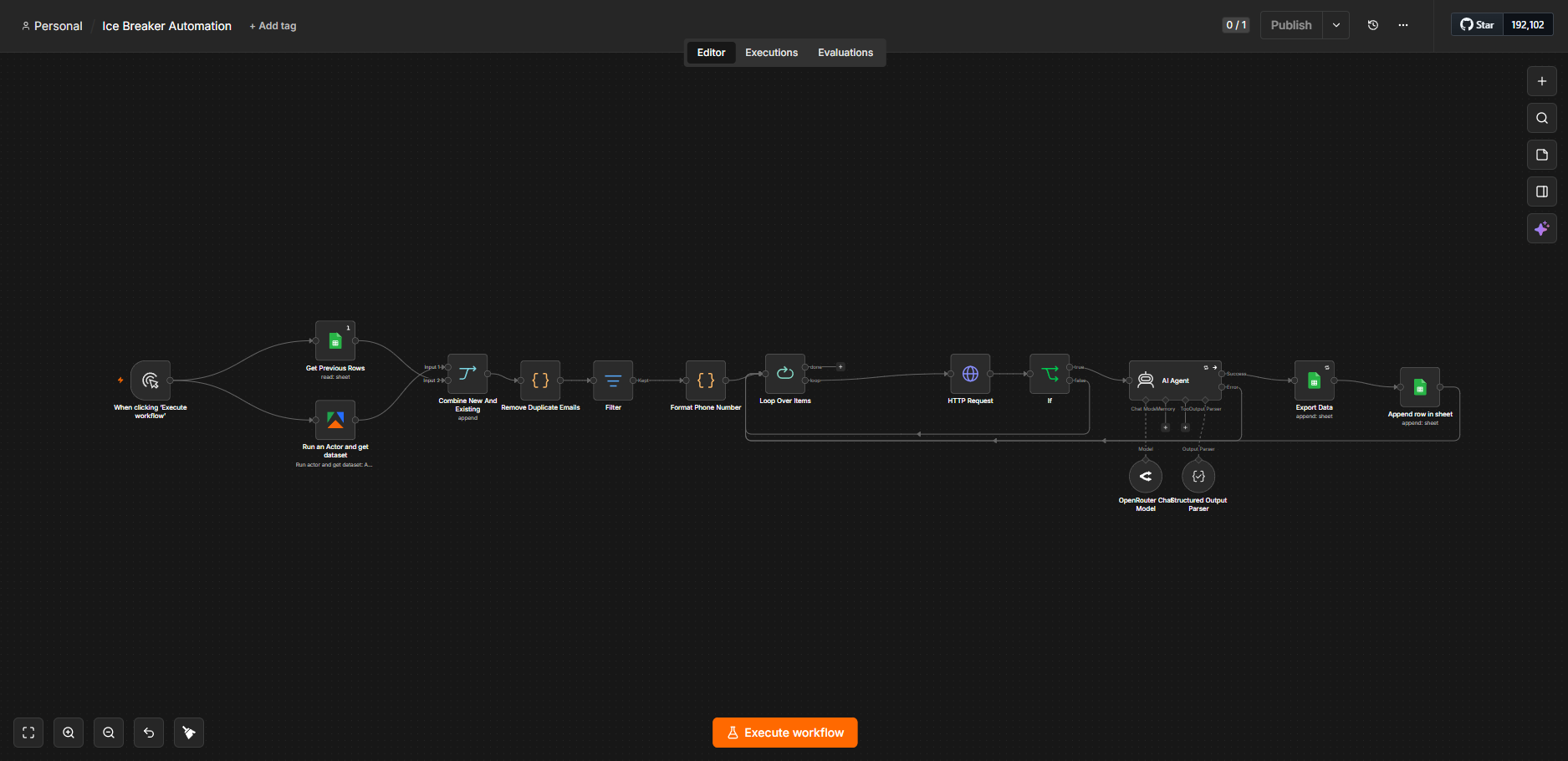Add a Tool sub-node to AI Agent
The width and height of the screenshot is (1568, 761).
point(1185,427)
